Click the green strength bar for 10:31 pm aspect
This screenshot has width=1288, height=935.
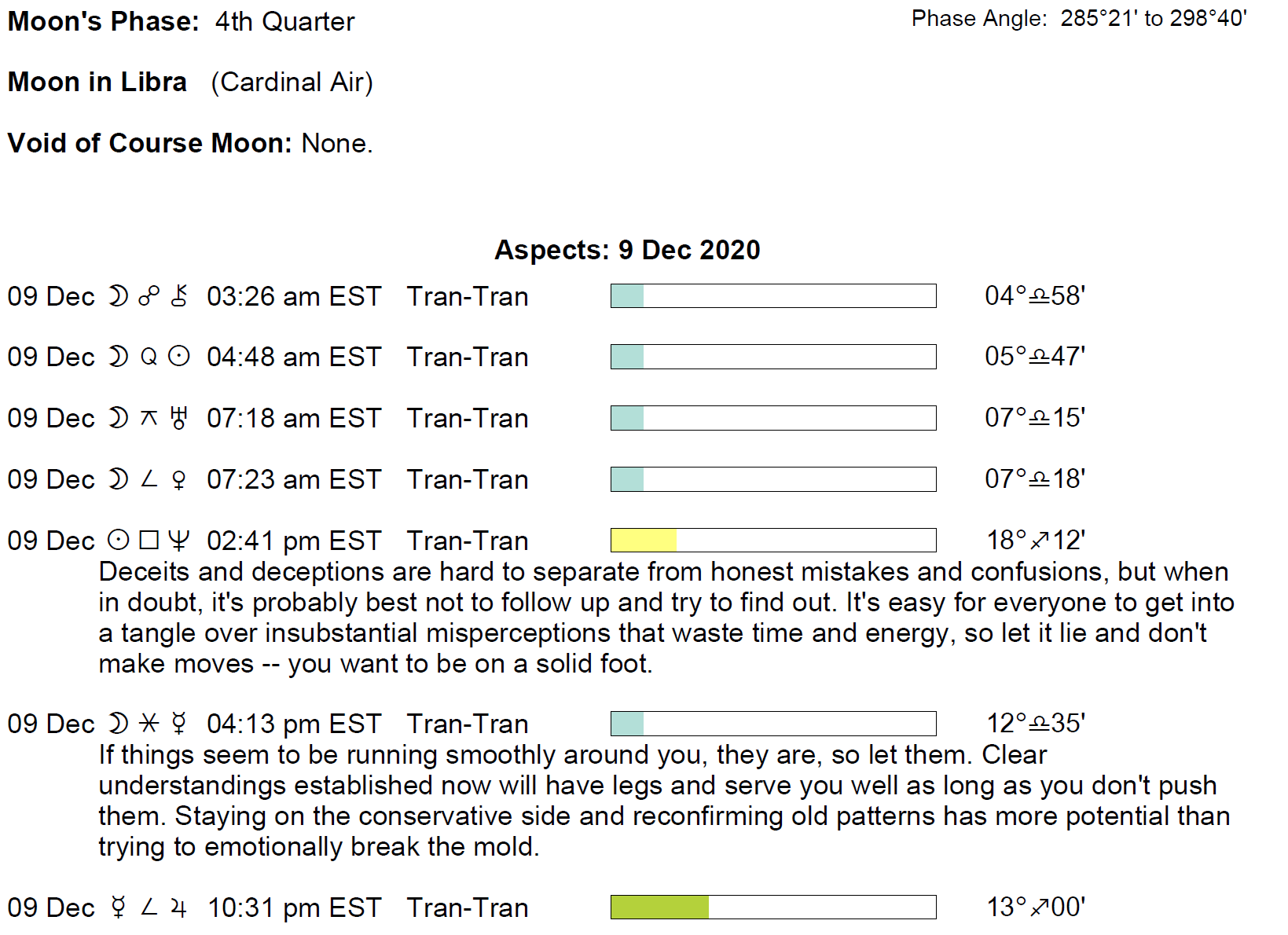coord(659,907)
